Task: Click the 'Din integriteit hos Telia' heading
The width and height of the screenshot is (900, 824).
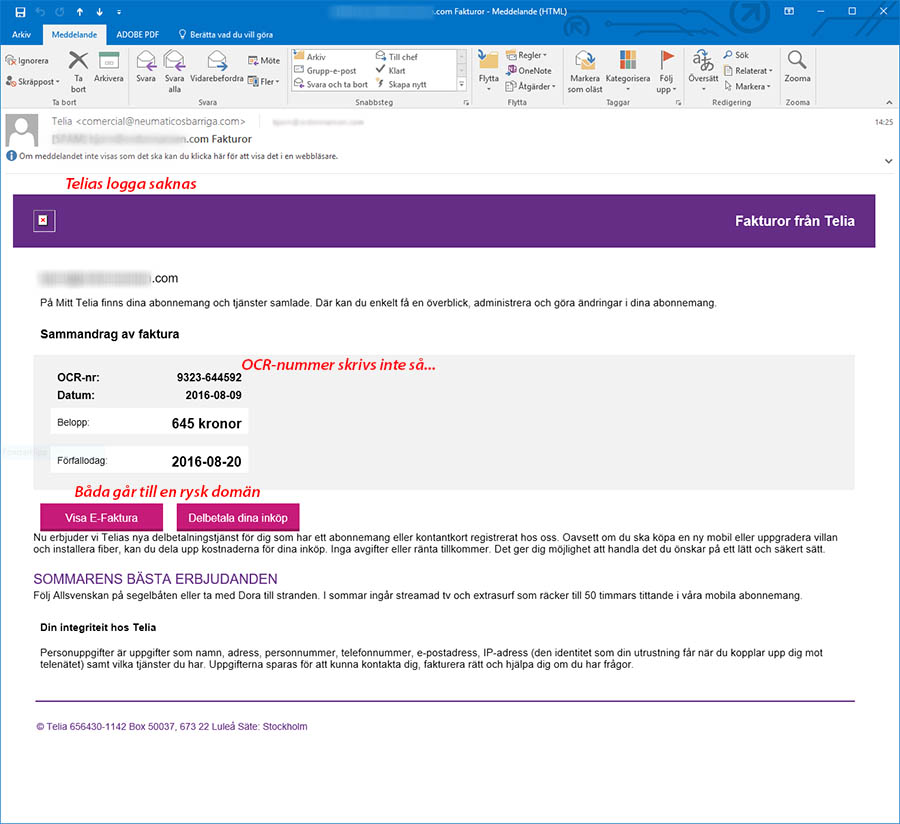Action: (98, 627)
